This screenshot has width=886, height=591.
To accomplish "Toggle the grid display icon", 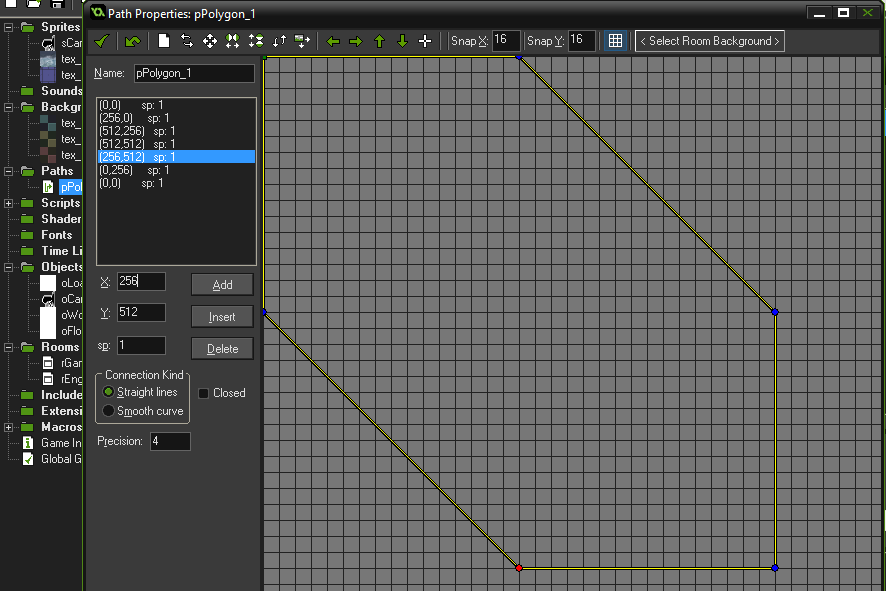I will [615, 41].
